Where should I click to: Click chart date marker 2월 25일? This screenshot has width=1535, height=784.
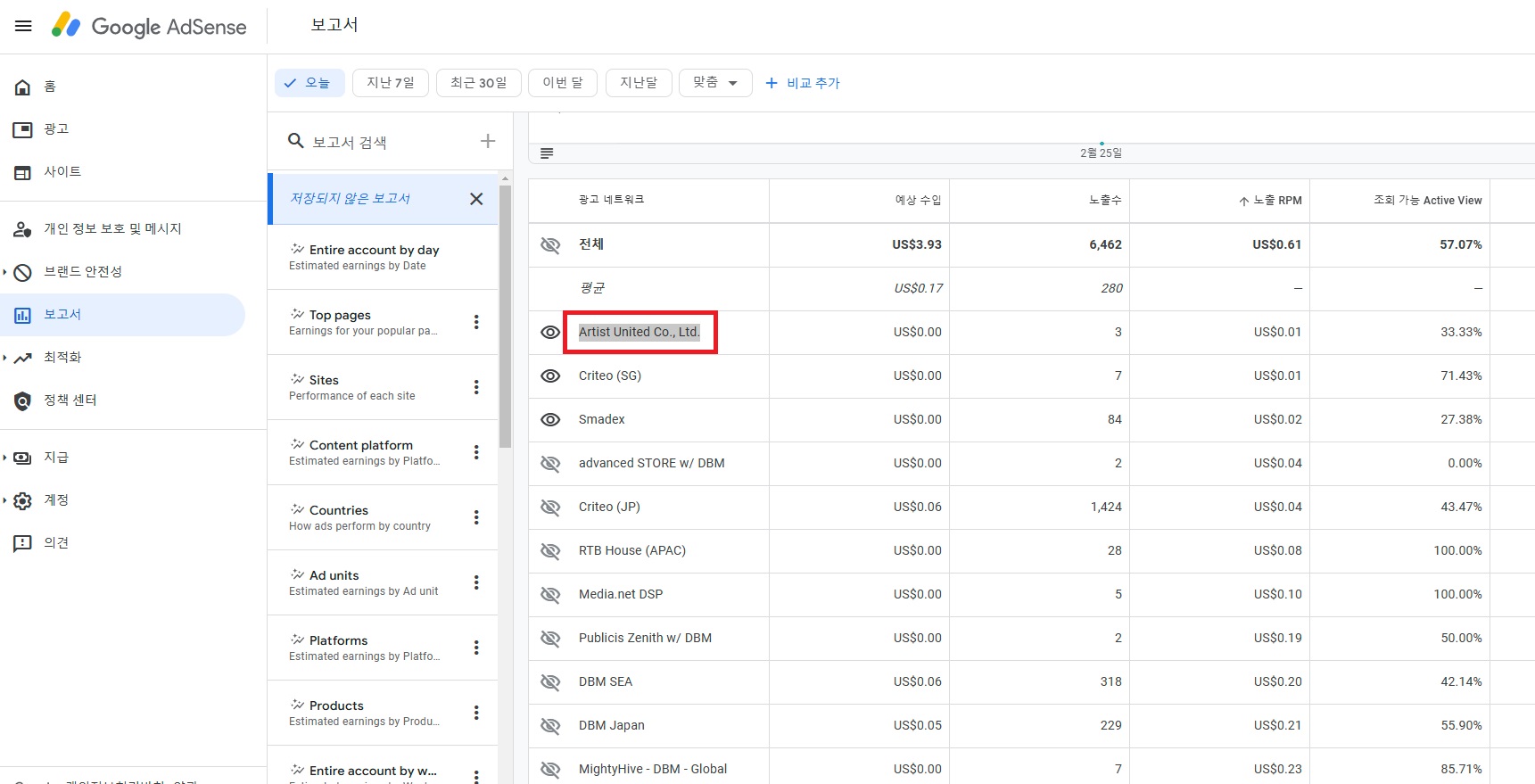1101,153
